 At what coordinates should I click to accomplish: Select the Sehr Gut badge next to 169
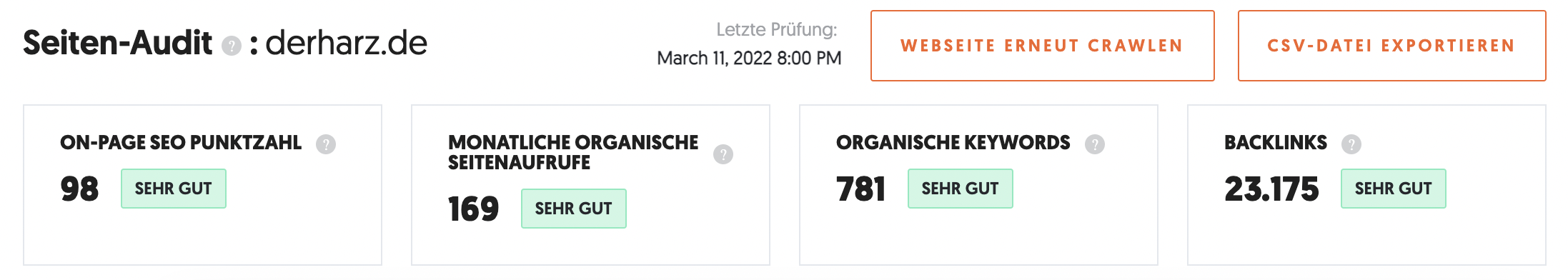[574, 209]
